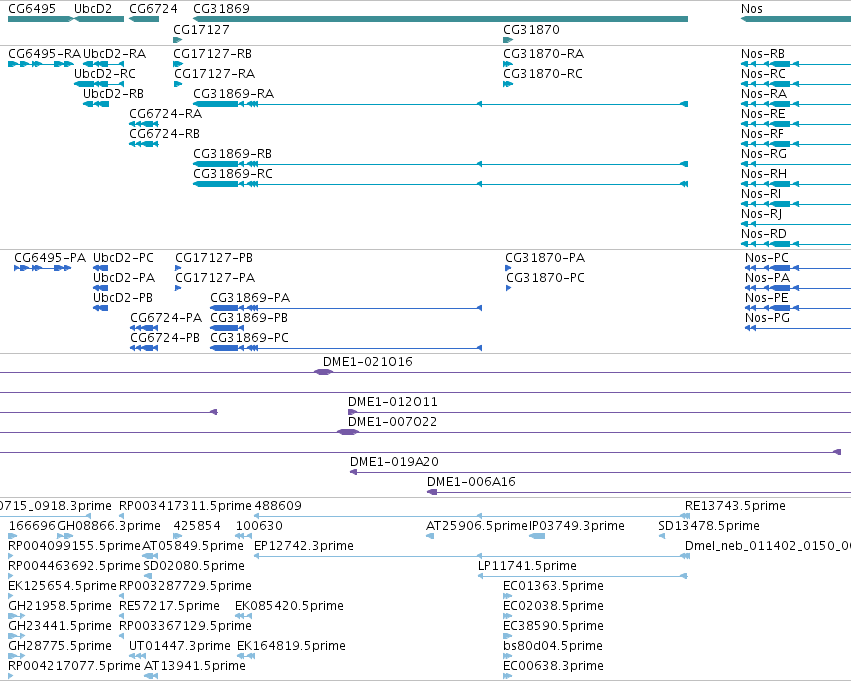Click protein CG31870-PA
851x681 pixels.
545,258
